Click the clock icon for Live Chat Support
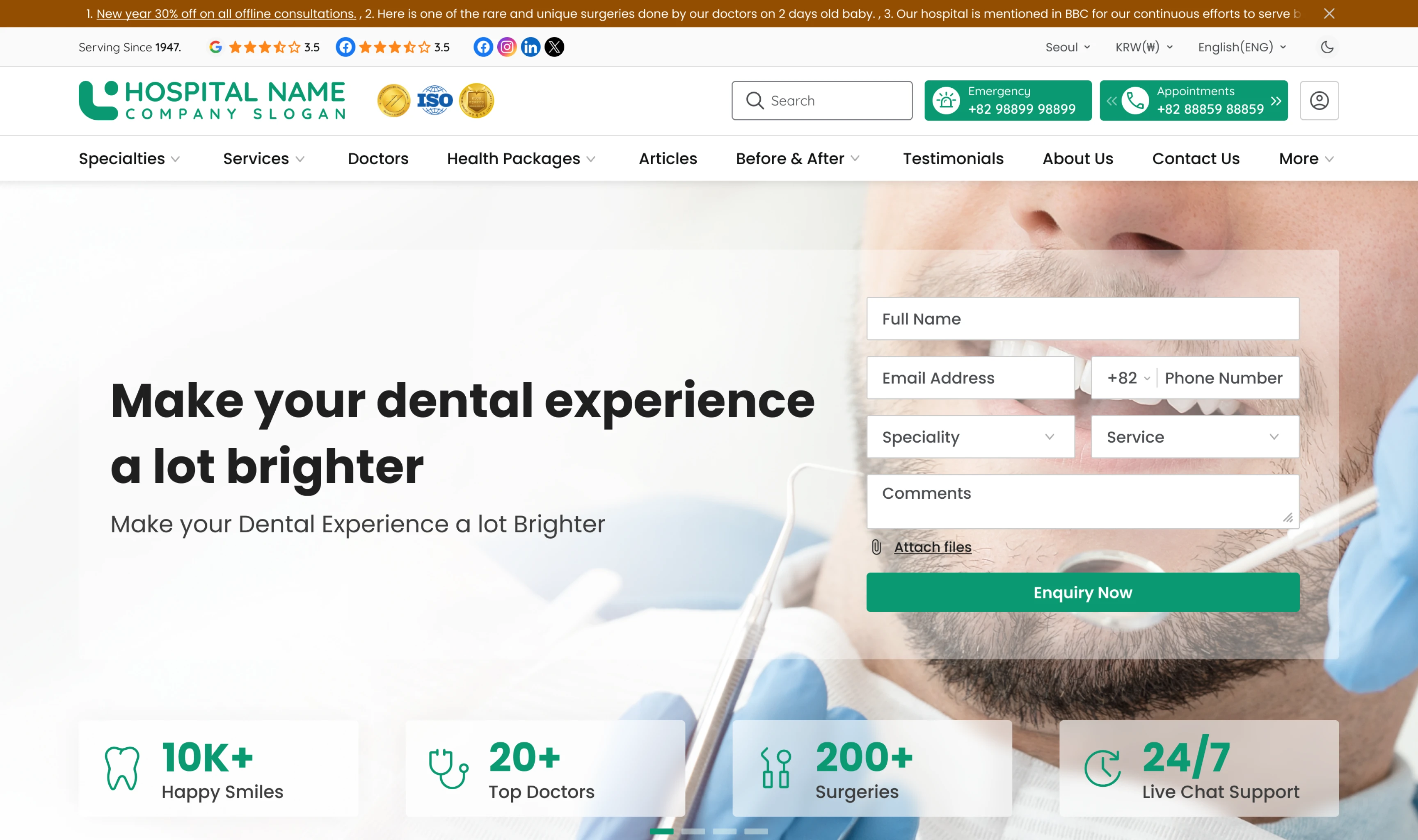Image resolution: width=1418 pixels, height=840 pixels. [1102, 768]
